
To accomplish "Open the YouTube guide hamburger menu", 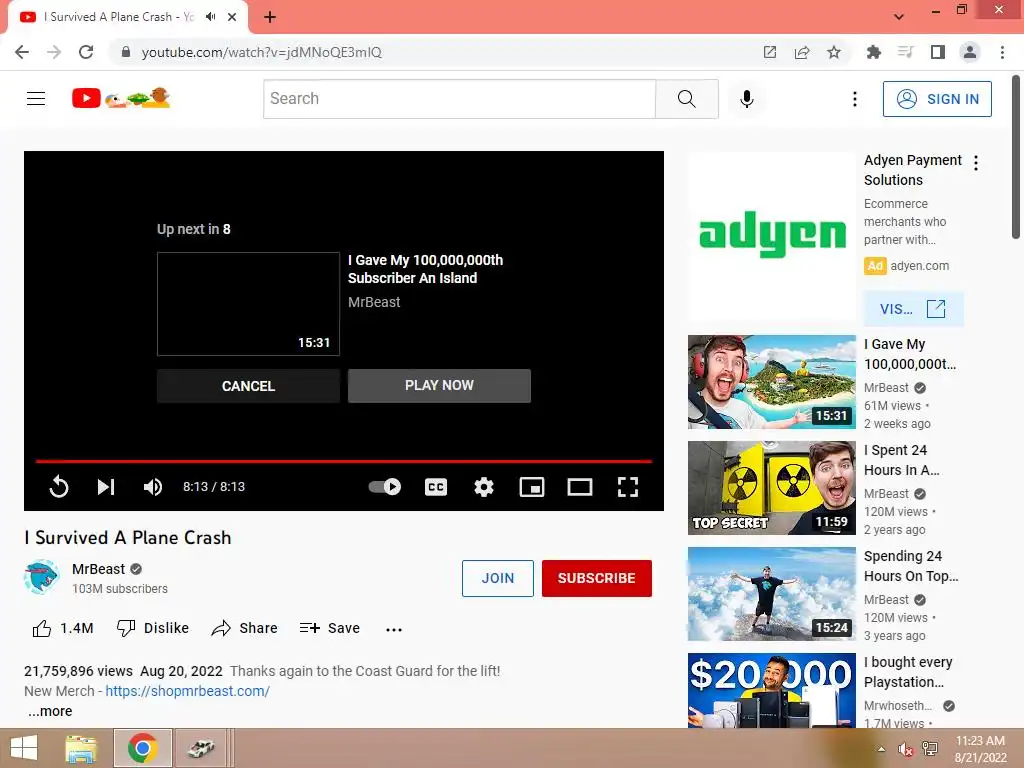I will pos(36,99).
